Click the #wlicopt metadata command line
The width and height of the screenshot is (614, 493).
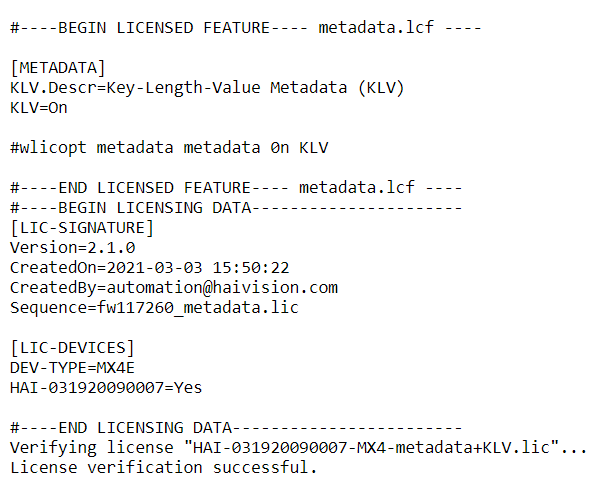[x=169, y=148]
